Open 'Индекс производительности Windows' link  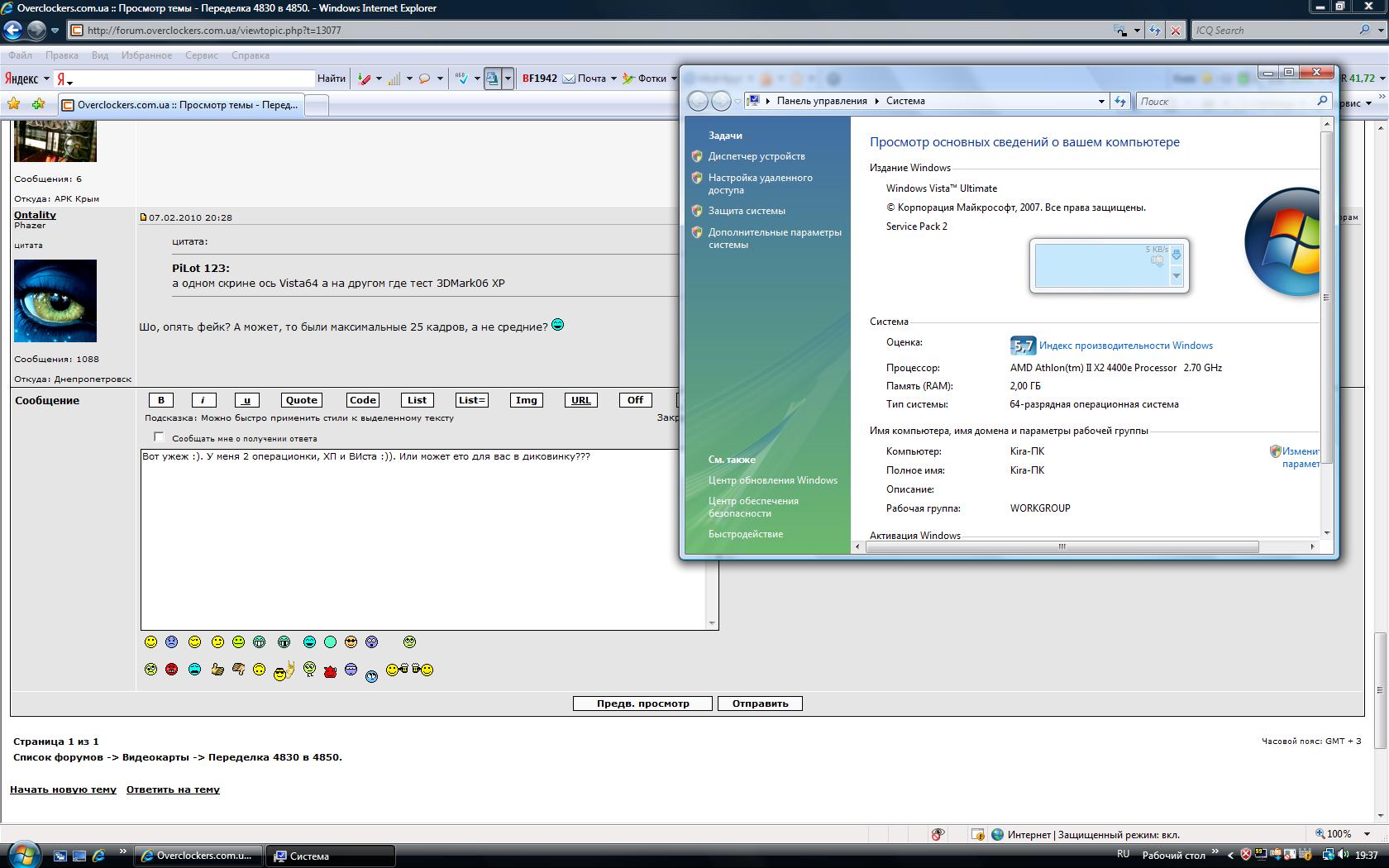1125,346
